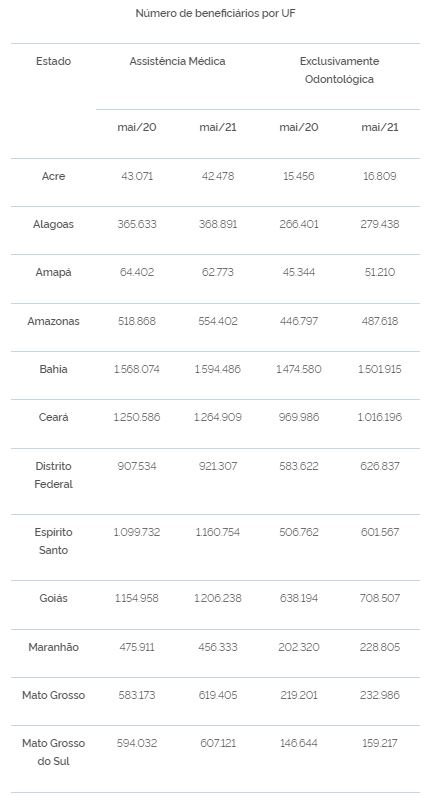Click the 'Assistência Médica' header

point(177,61)
